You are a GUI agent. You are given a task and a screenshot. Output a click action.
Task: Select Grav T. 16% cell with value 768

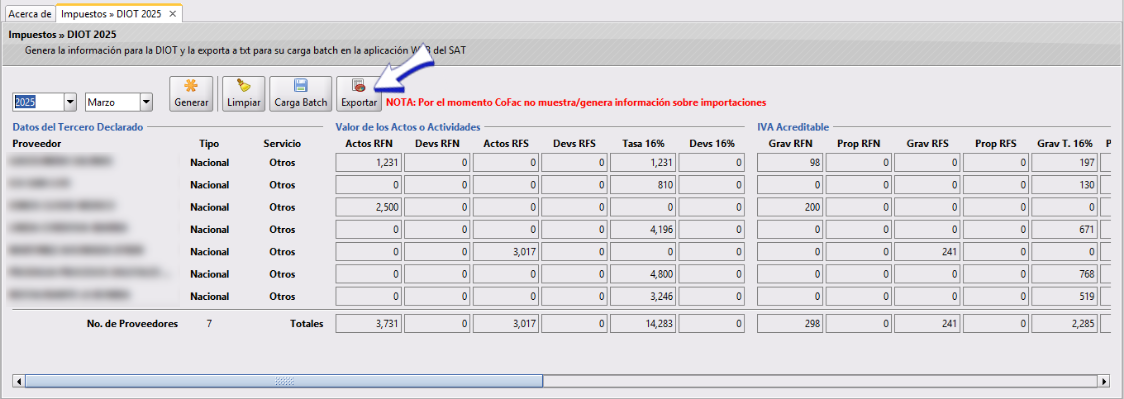pyautogui.click(x=1065, y=274)
